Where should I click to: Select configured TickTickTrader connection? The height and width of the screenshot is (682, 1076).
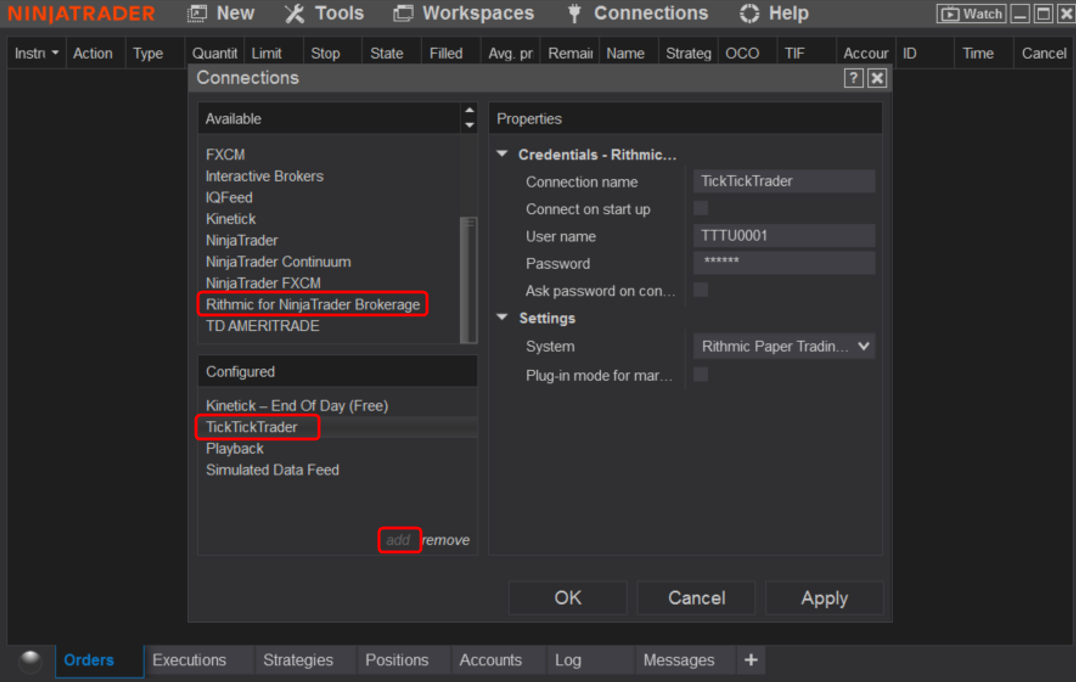tap(251, 427)
